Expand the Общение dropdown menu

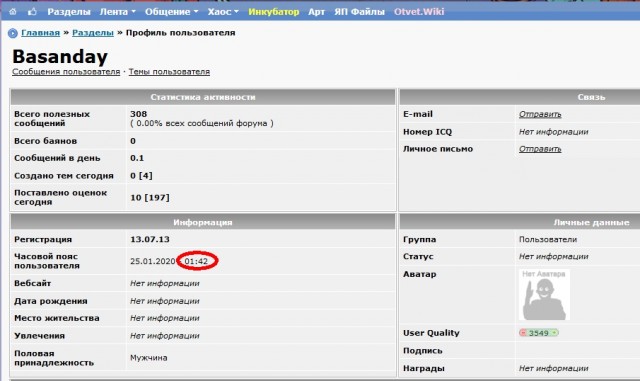171,12
